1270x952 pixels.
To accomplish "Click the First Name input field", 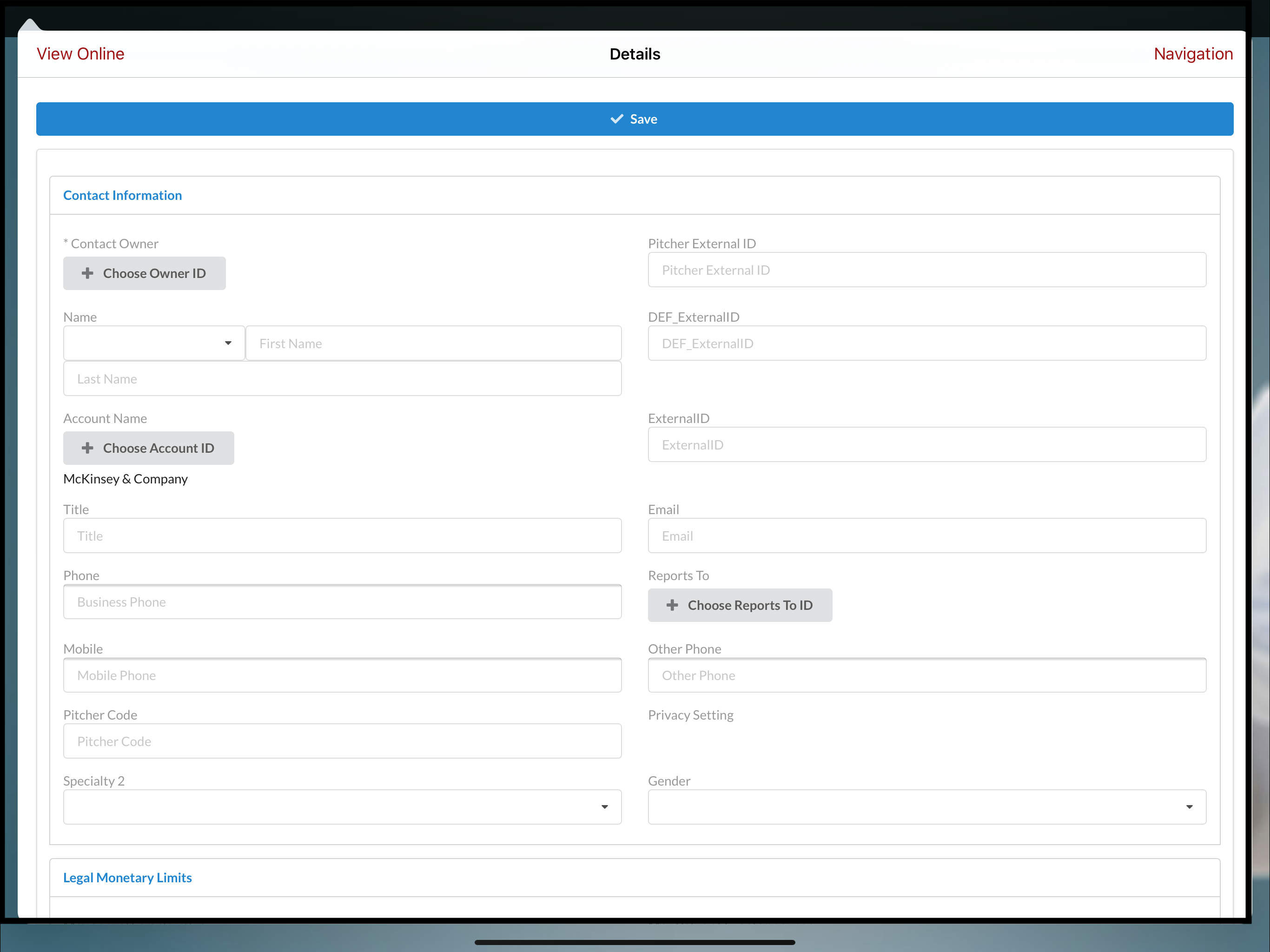I will [x=434, y=343].
